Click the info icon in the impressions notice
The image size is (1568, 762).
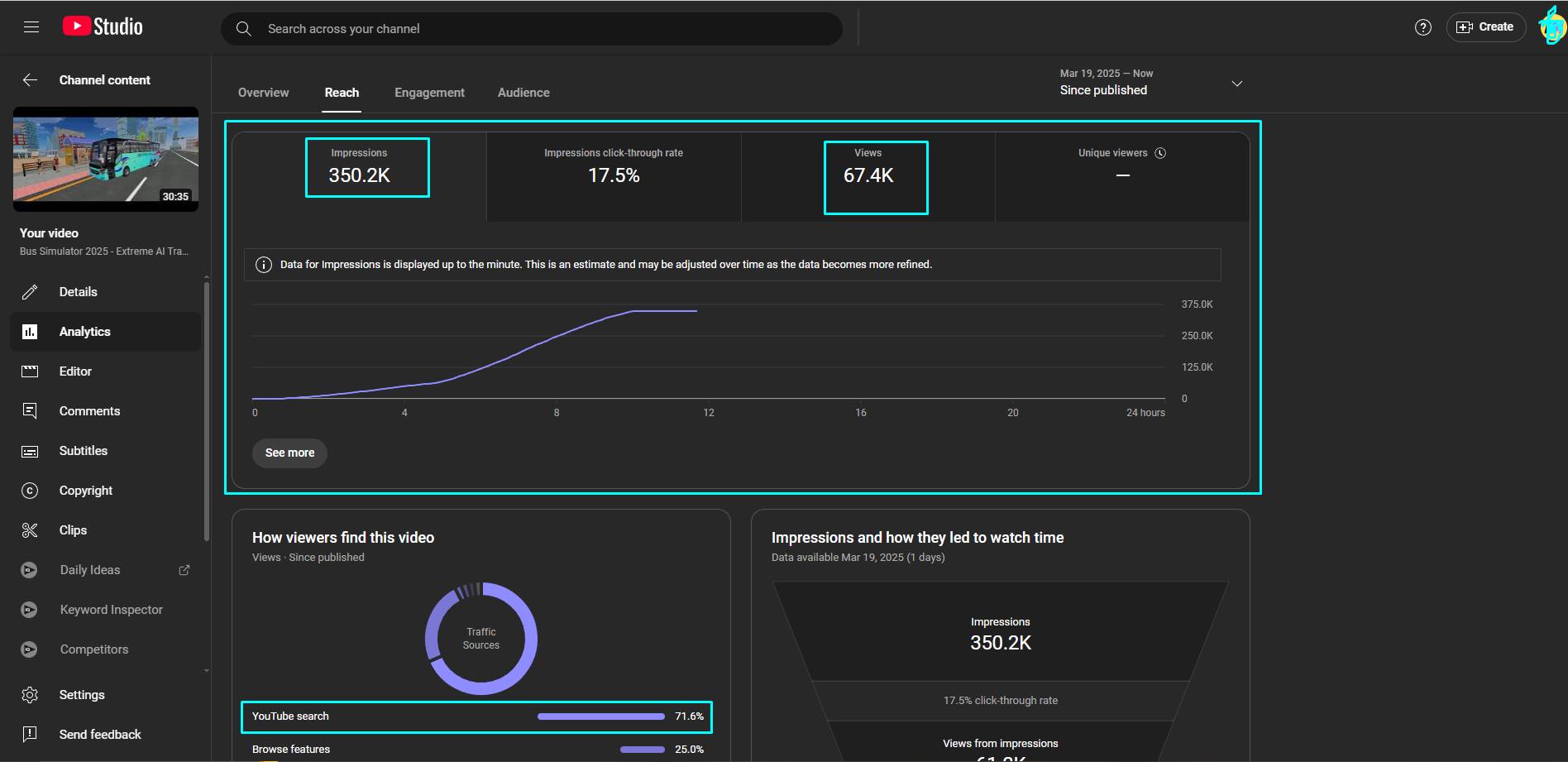coord(264,265)
